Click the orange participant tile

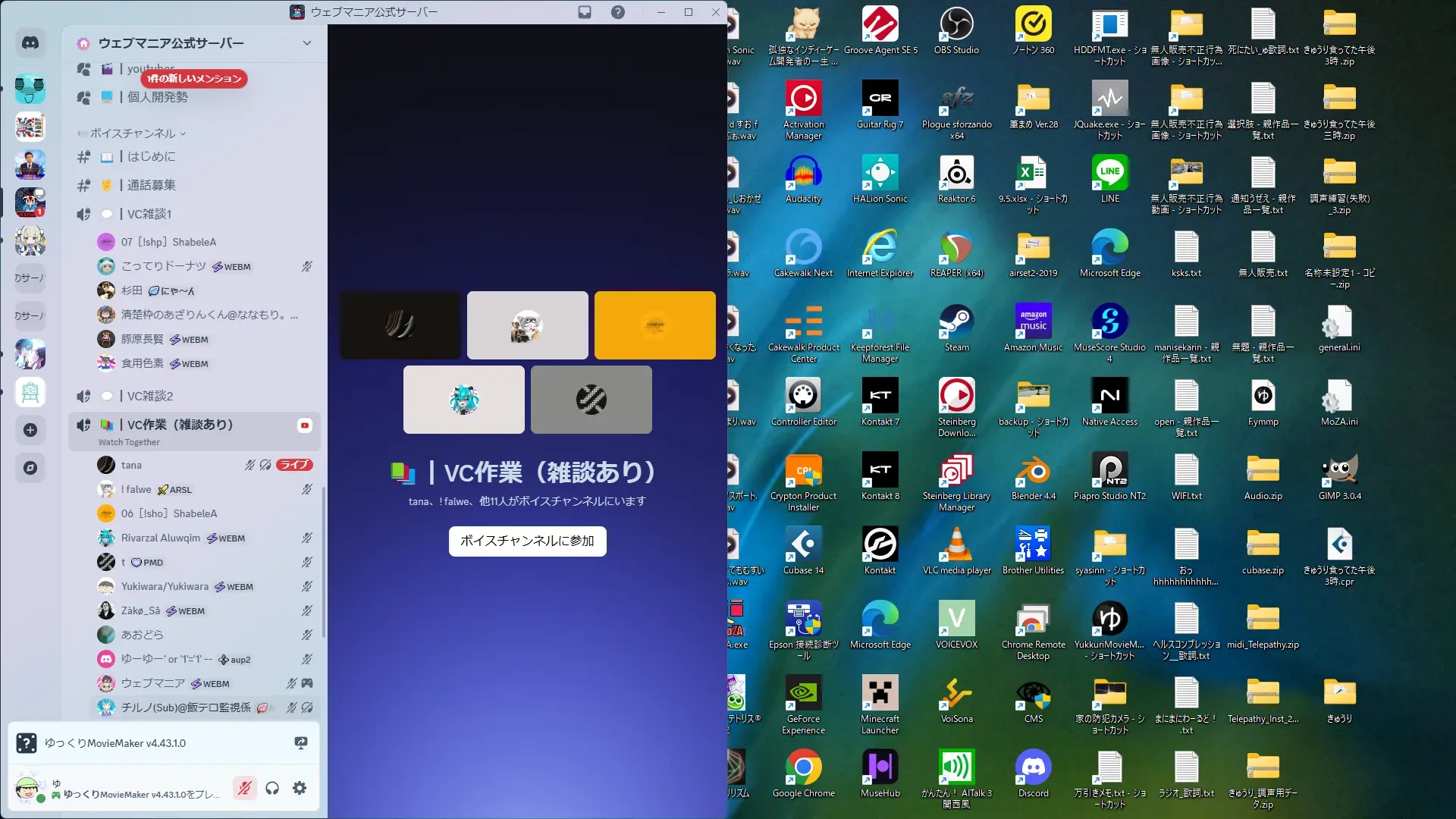[654, 325]
